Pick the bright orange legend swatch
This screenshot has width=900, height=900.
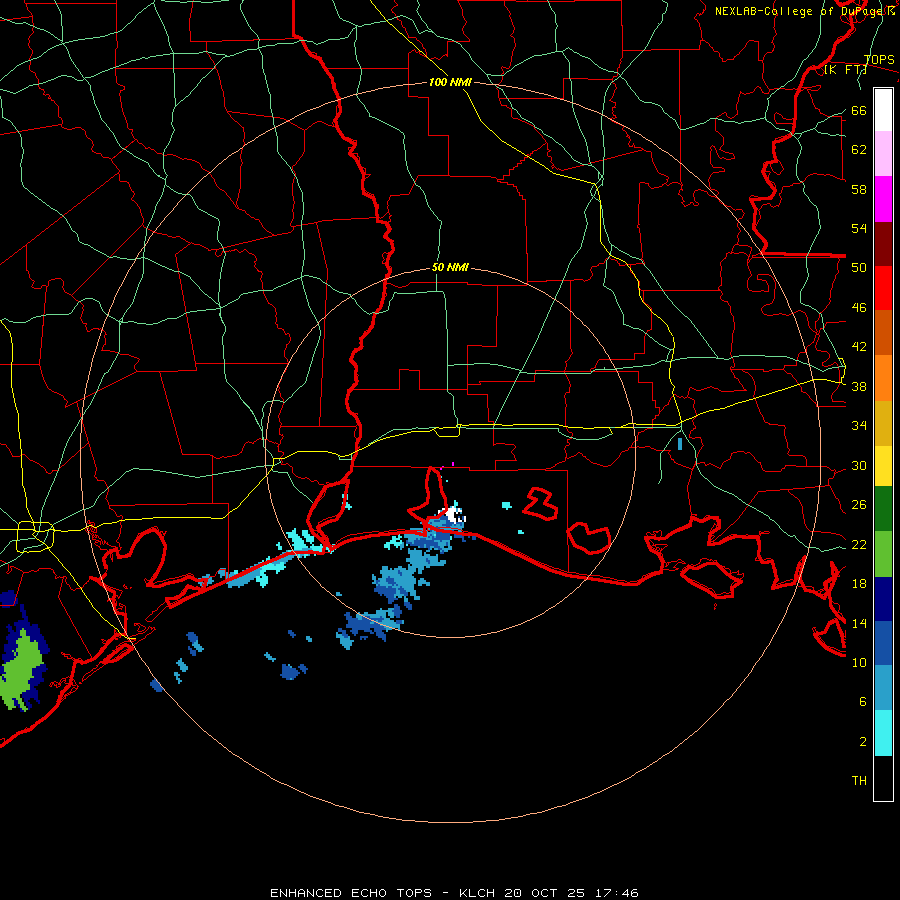tap(883, 378)
